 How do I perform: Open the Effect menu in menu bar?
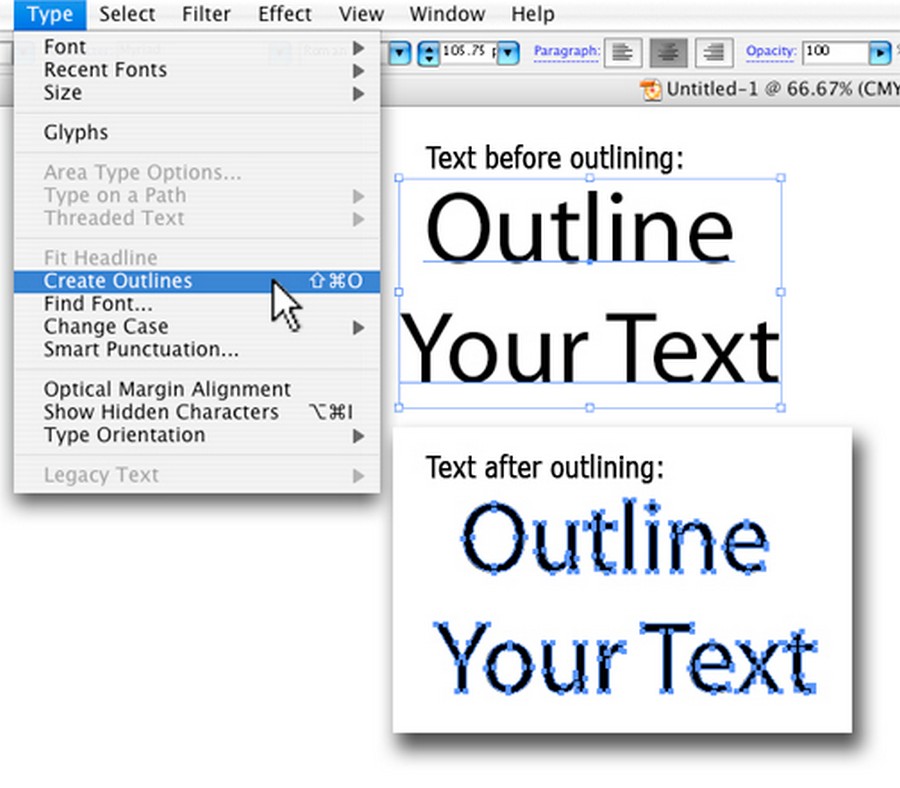point(285,14)
